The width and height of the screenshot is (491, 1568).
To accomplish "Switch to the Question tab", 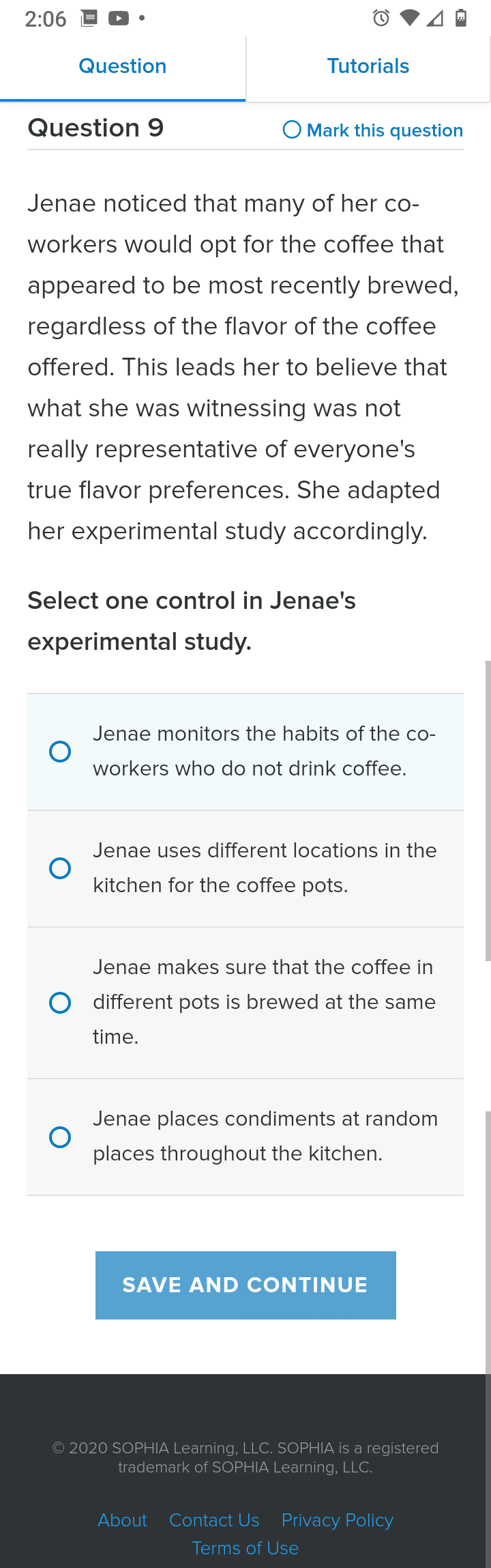I will click(123, 67).
